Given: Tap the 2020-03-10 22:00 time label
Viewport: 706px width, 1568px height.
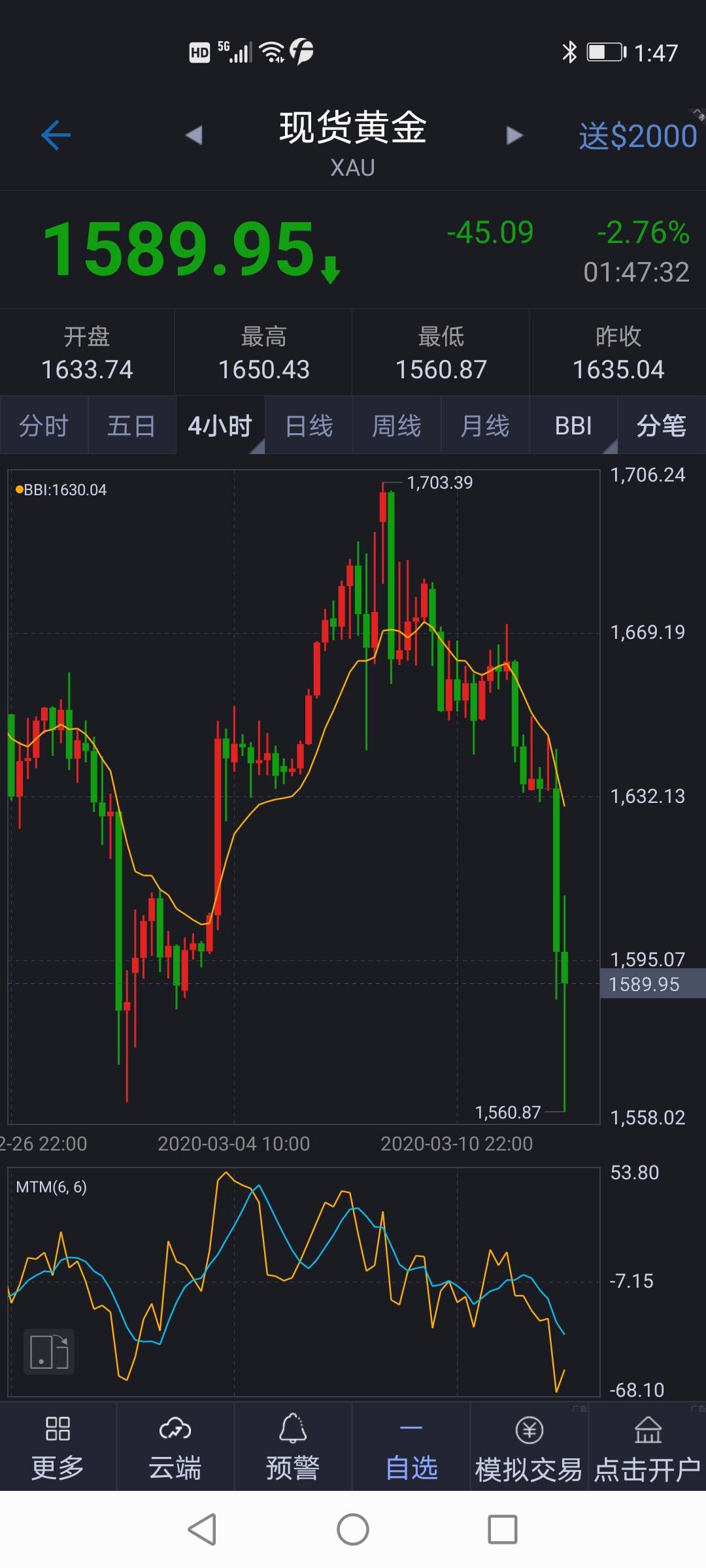Looking at the screenshot, I should coord(456,1143).
